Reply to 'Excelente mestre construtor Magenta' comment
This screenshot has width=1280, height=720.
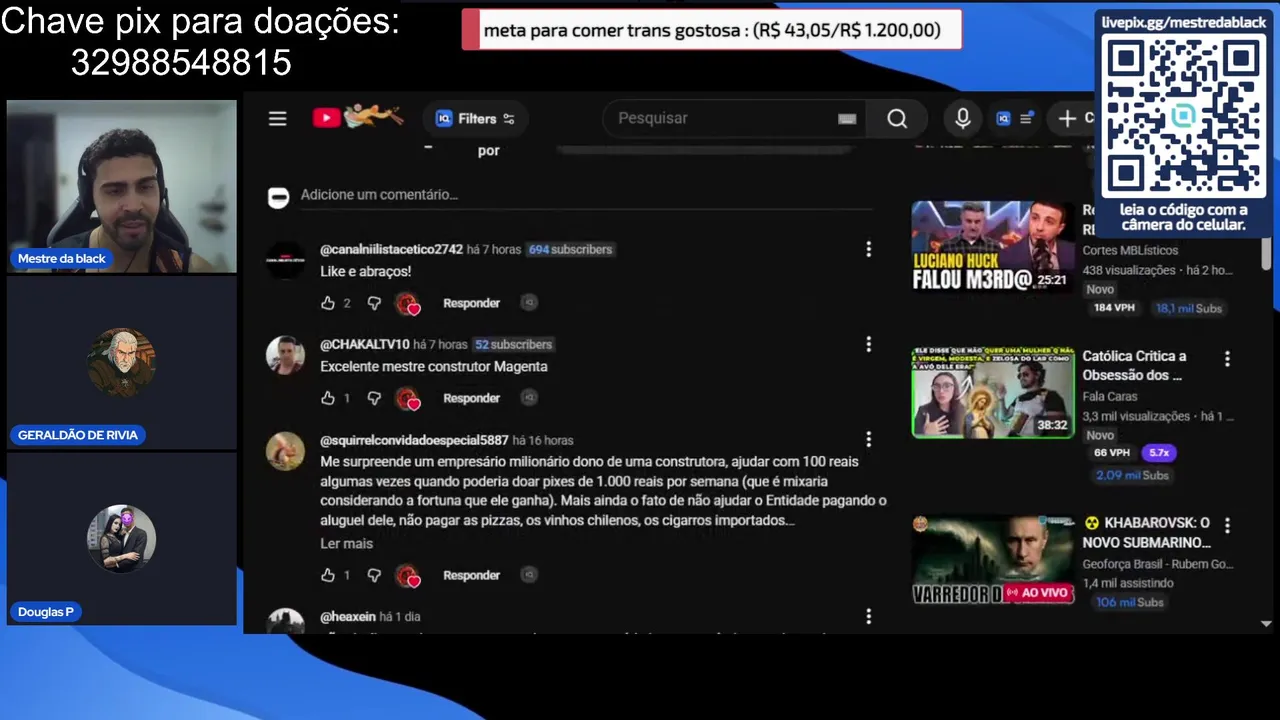471,398
